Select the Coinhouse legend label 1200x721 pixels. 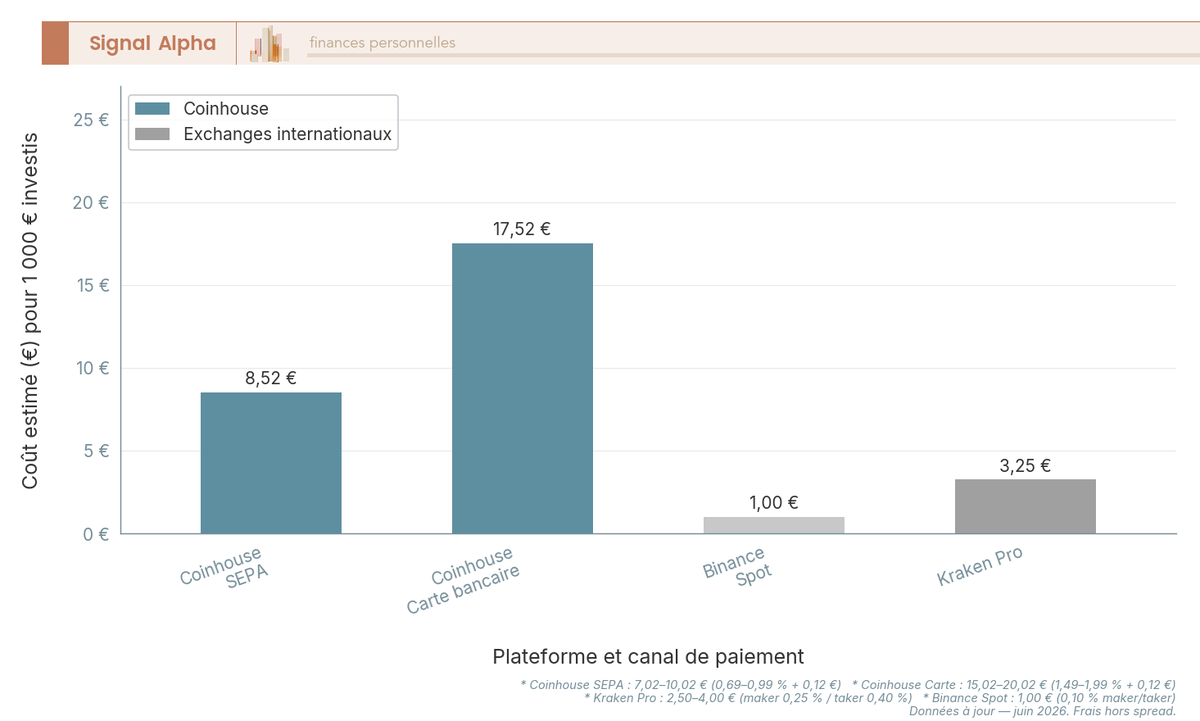pyautogui.click(x=226, y=109)
